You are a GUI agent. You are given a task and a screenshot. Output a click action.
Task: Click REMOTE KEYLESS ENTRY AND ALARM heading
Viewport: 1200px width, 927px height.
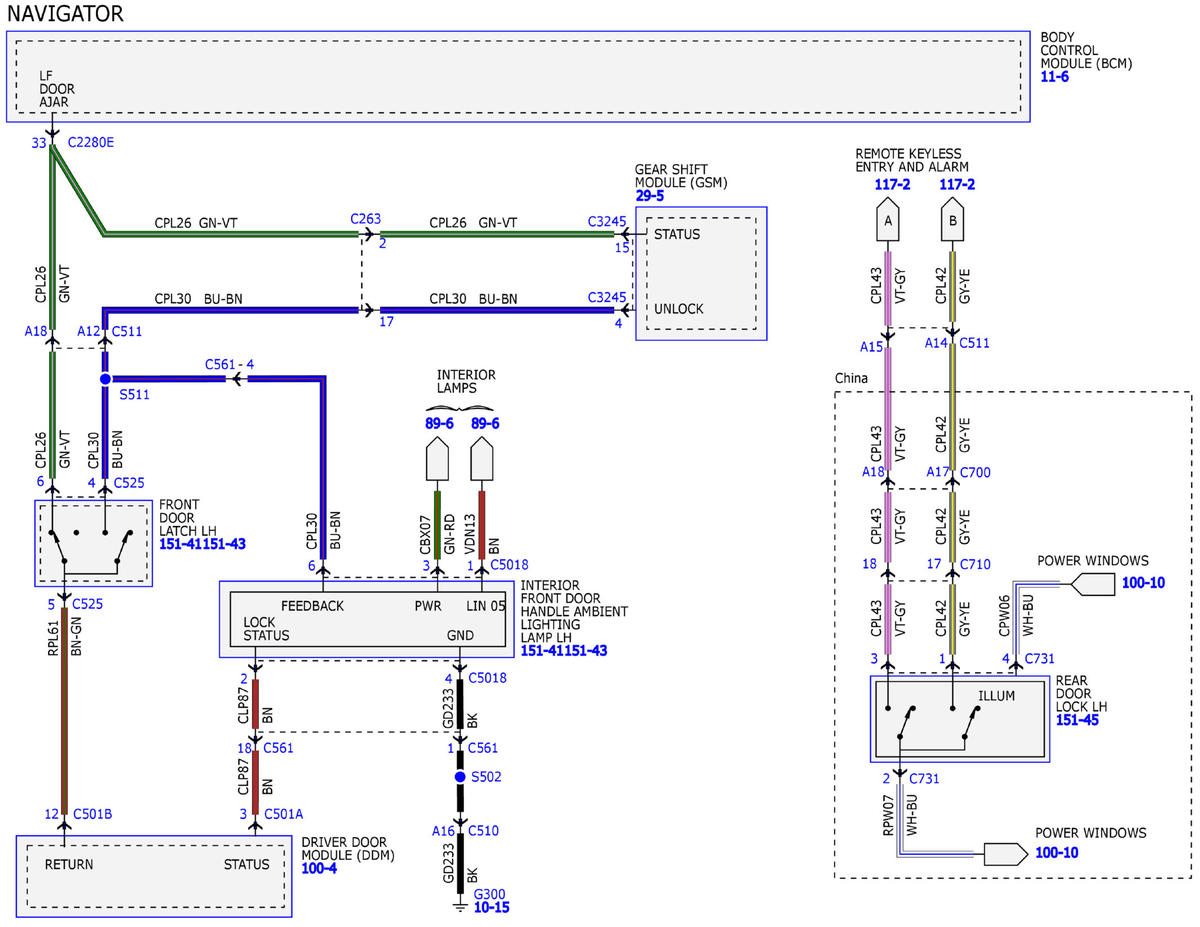pos(912,160)
